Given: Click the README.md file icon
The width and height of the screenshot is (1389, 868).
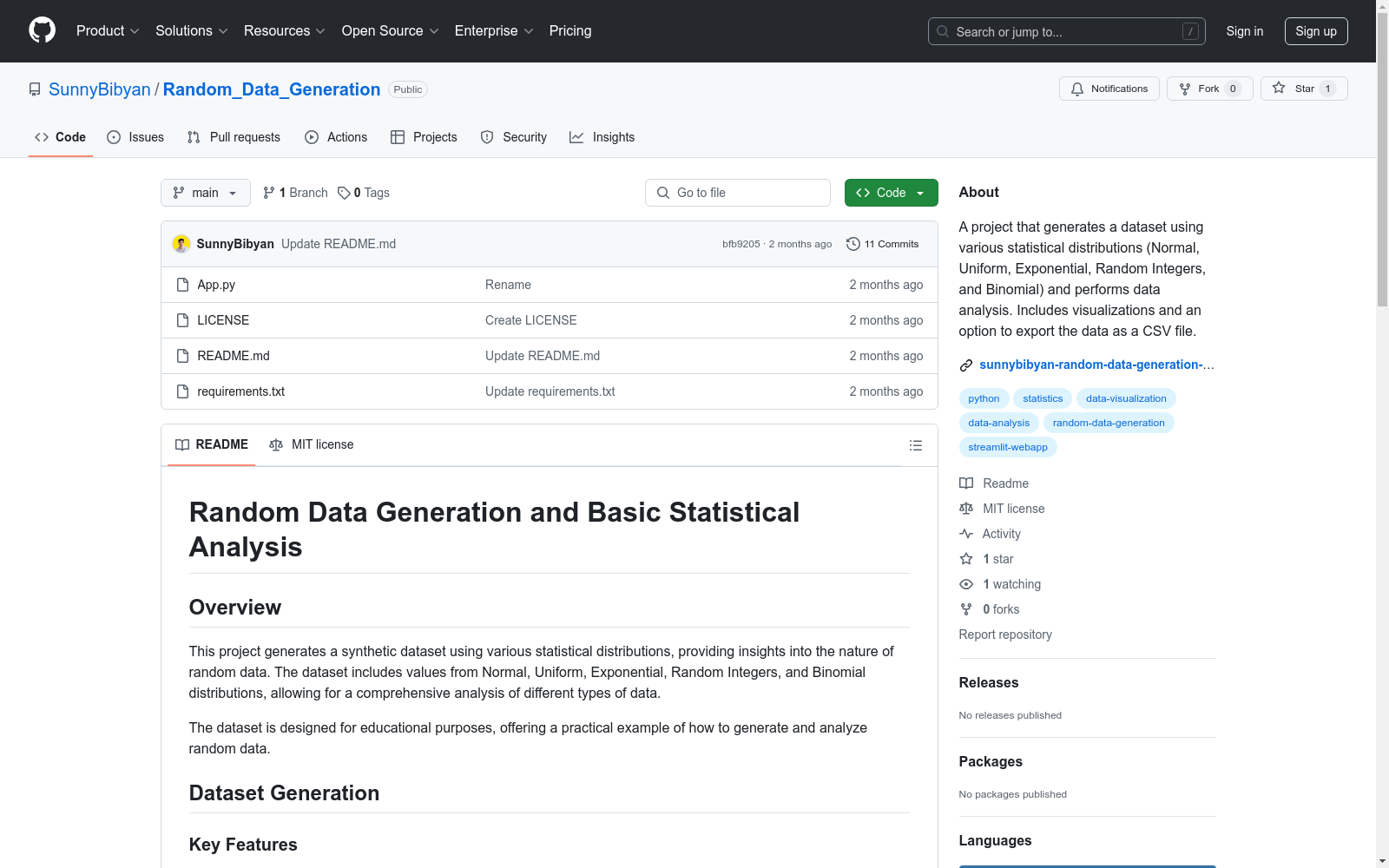Looking at the screenshot, I should tap(182, 356).
